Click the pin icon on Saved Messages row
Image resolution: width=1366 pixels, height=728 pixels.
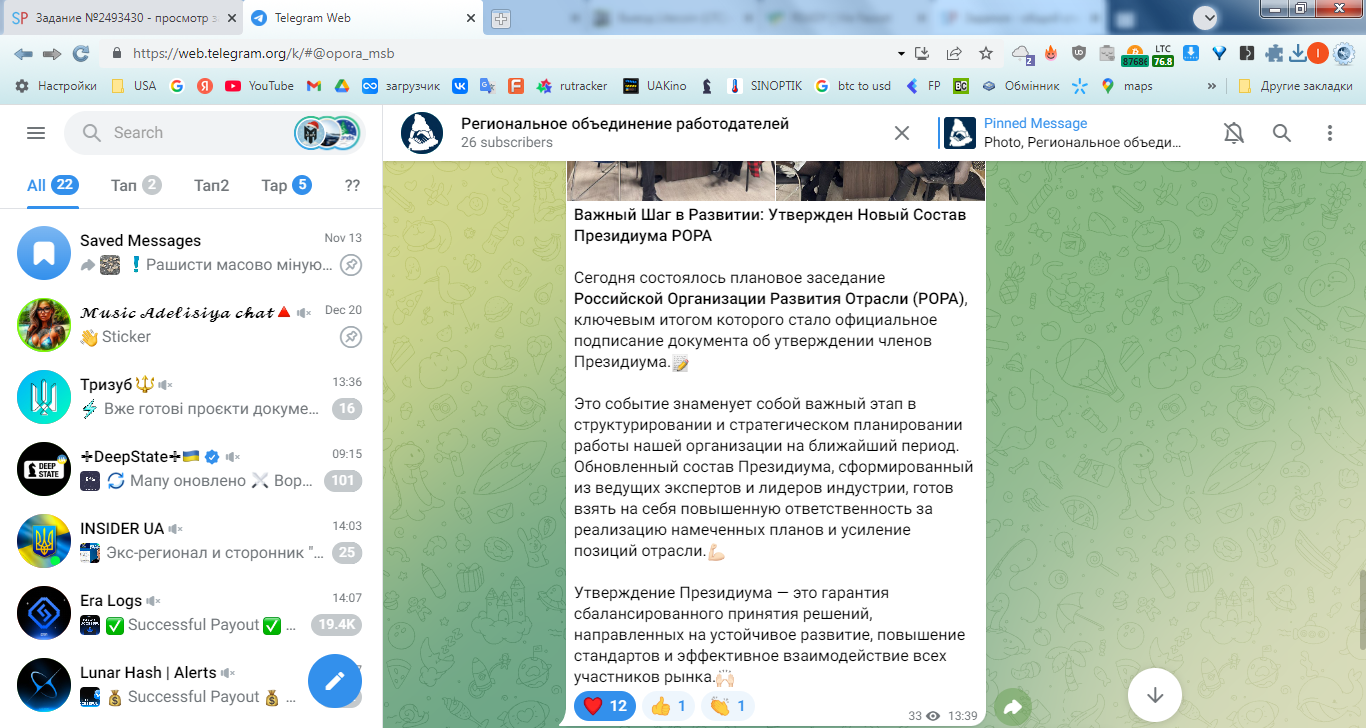tap(351, 265)
